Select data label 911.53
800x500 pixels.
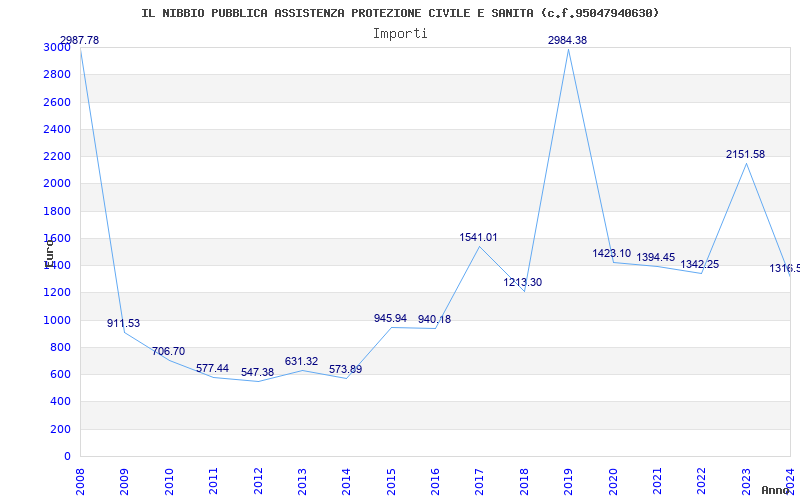tap(123, 323)
